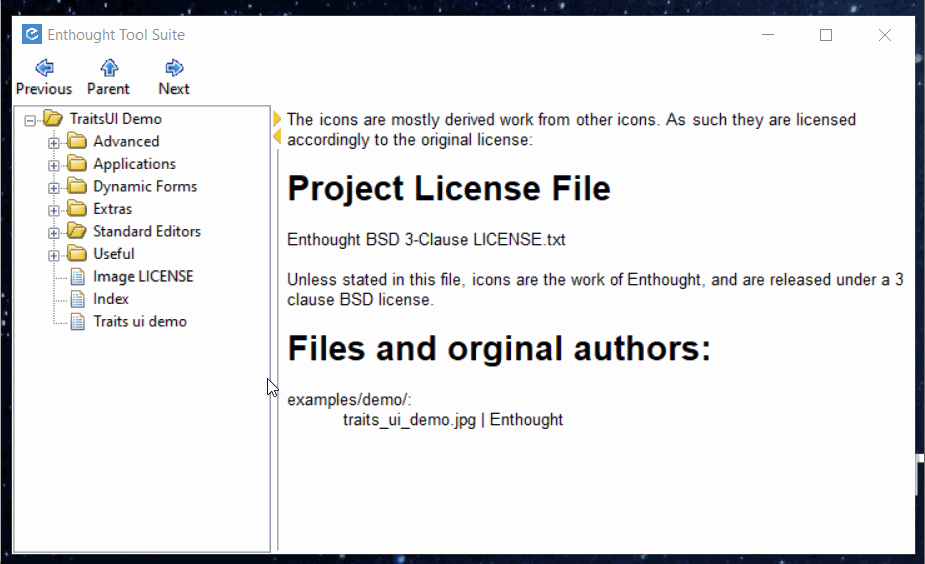The width and height of the screenshot is (925, 564).
Task: Click the Dynamic Forms folder icon
Action: [77, 186]
